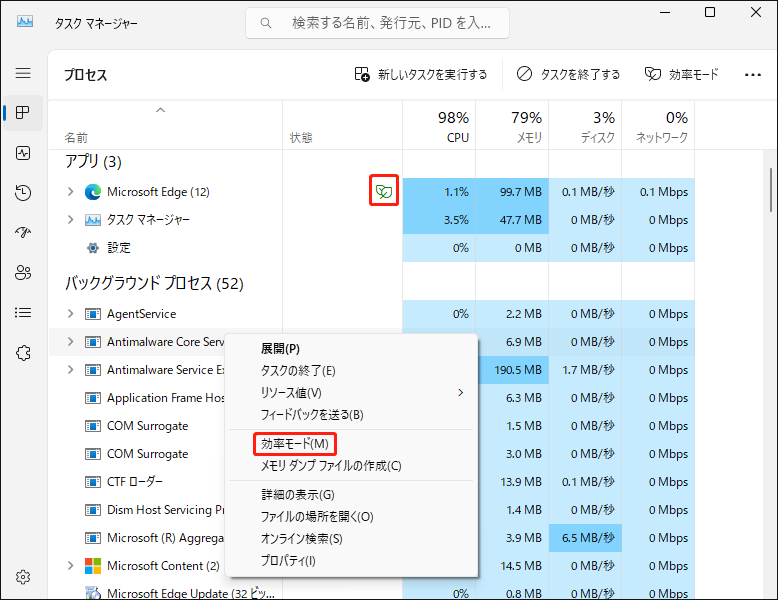Click the AgentService process icon

click(x=93, y=314)
